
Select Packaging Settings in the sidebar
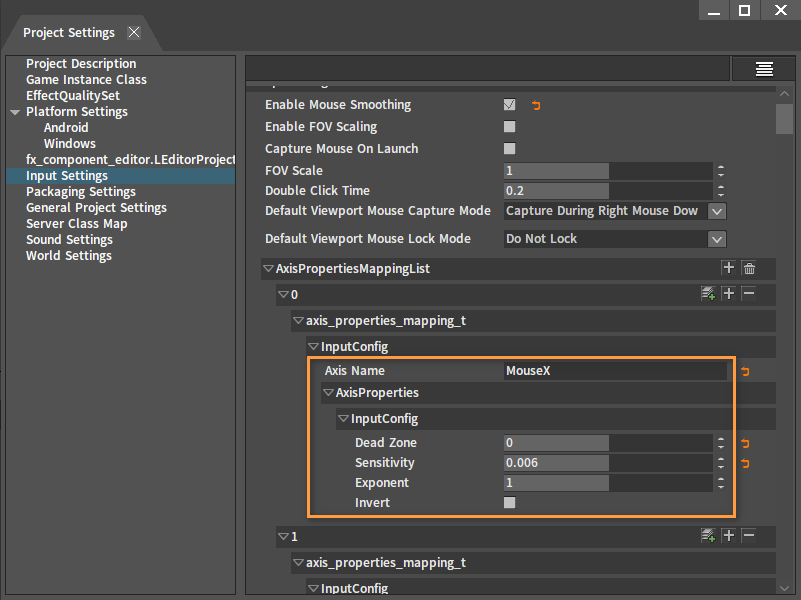(80, 192)
